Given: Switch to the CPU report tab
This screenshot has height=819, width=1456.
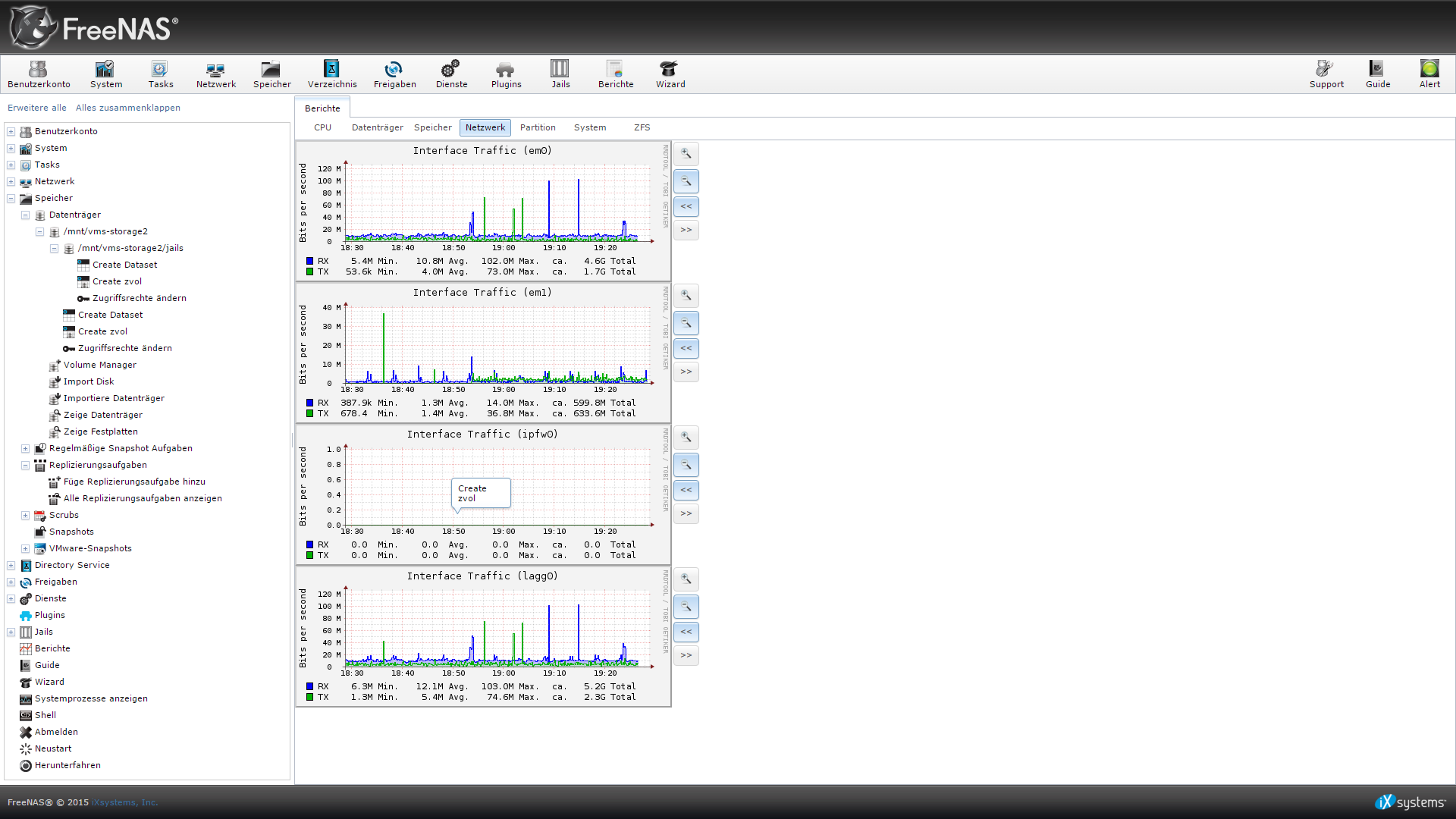Looking at the screenshot, I should (322, 127).
